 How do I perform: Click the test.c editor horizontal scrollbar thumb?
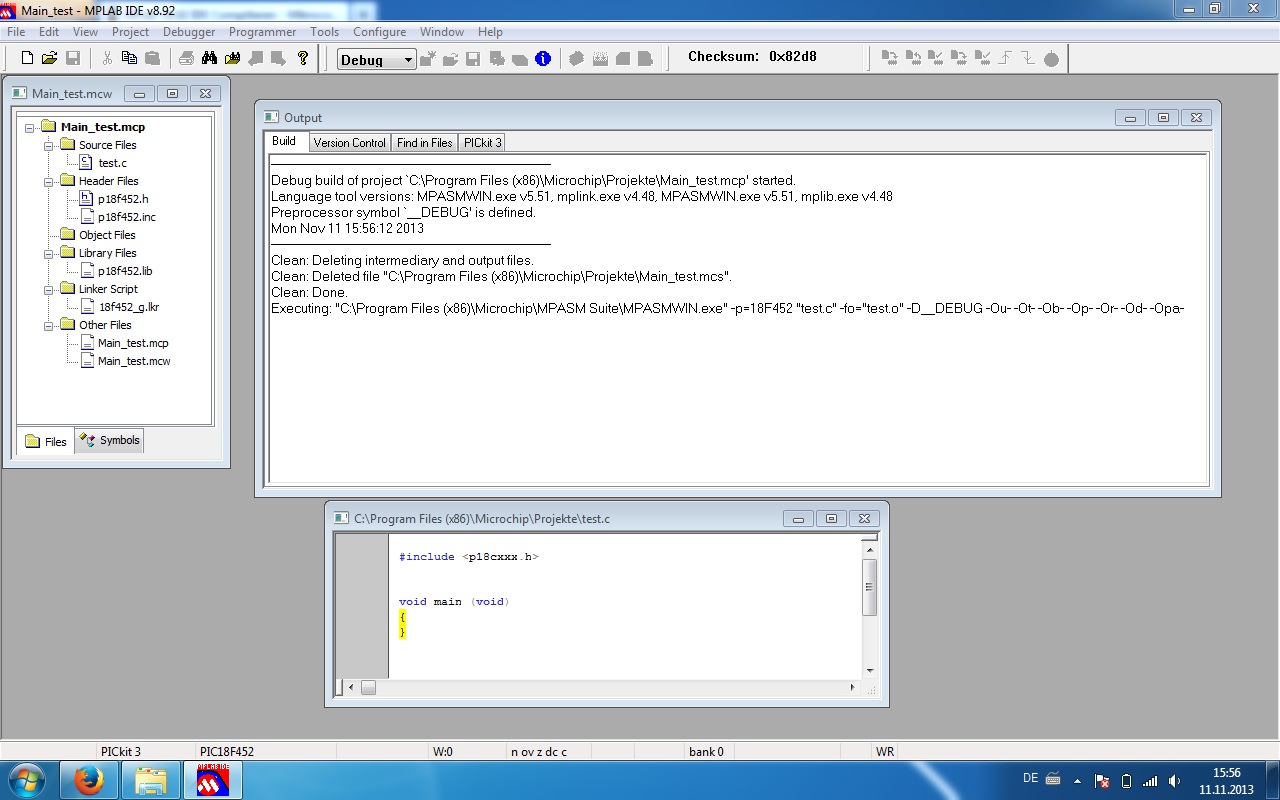coord(368,687)
